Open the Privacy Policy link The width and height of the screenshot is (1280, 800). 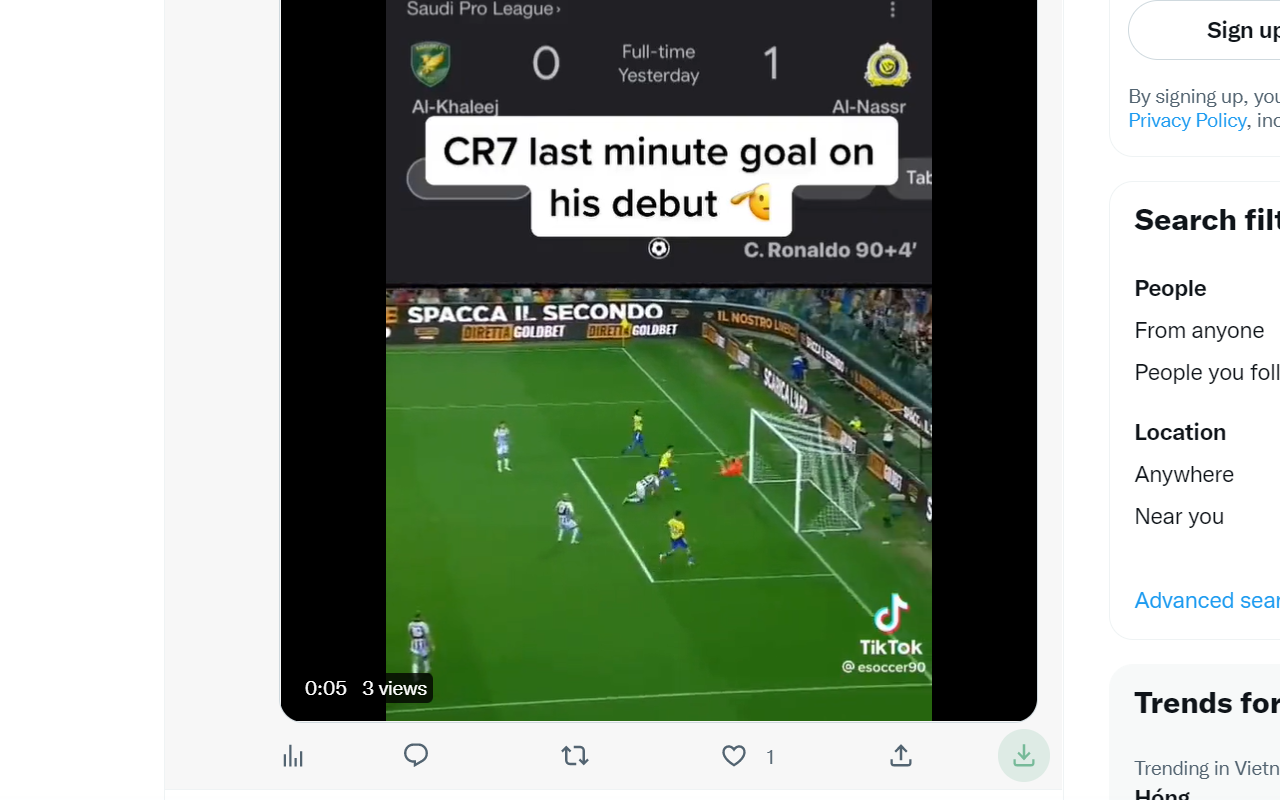[1187, 120]
